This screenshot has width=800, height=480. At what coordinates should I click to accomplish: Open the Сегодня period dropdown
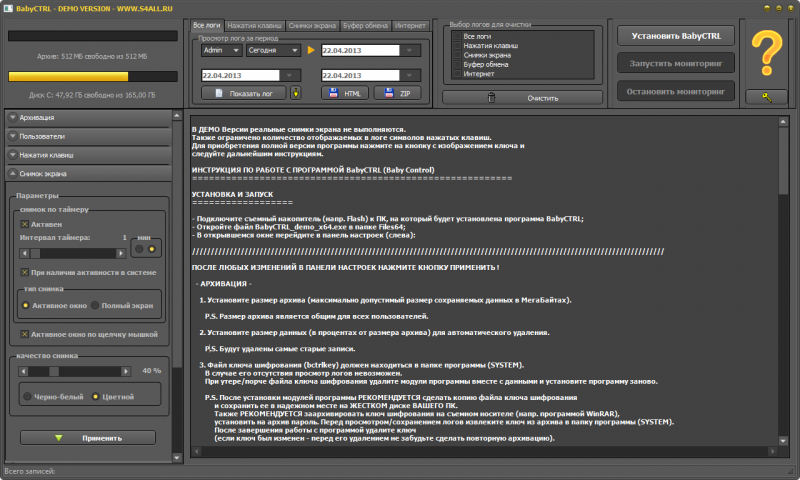tap(273, 50)
